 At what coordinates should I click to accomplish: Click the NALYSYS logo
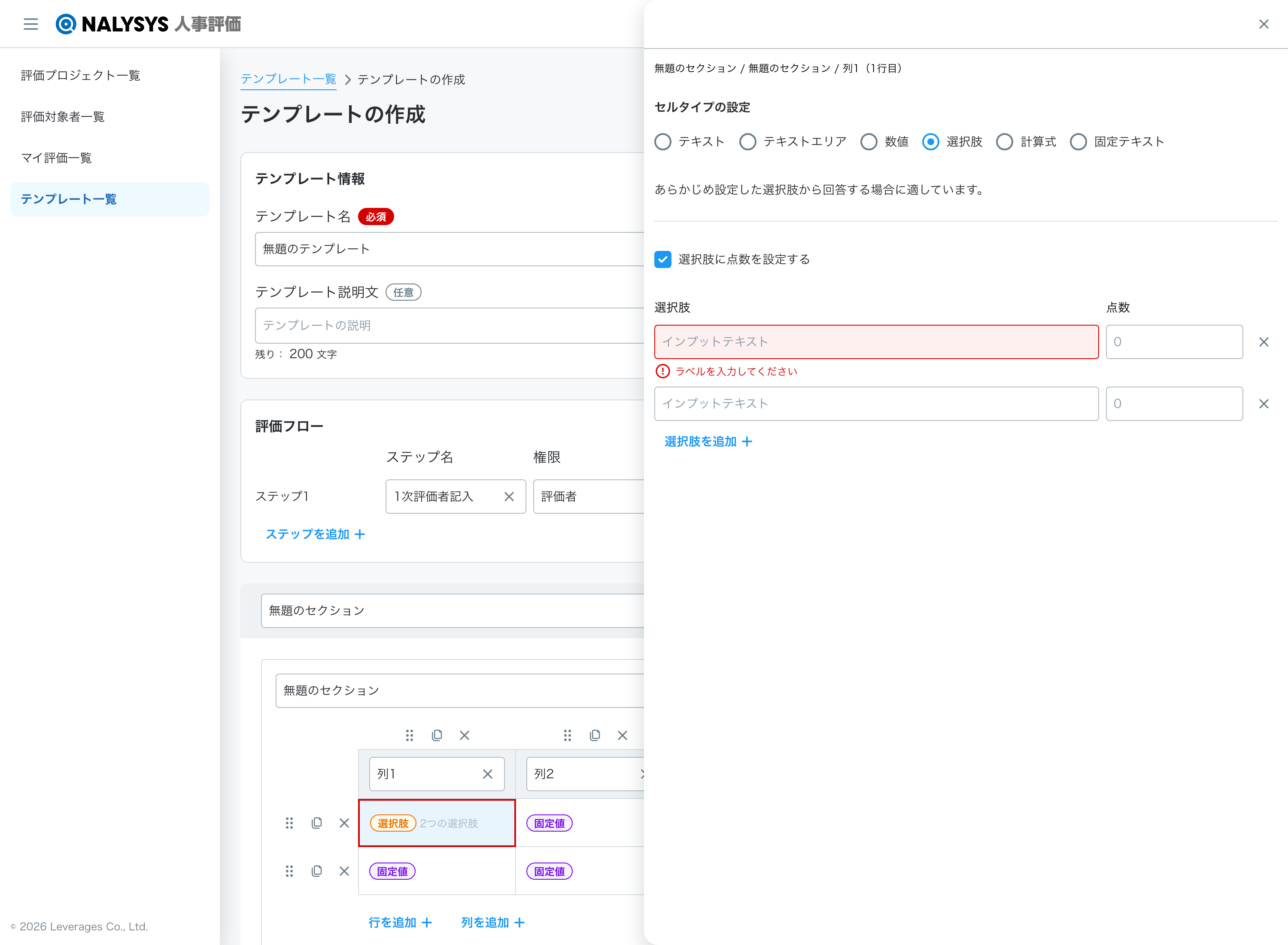[x=148, y=24]
